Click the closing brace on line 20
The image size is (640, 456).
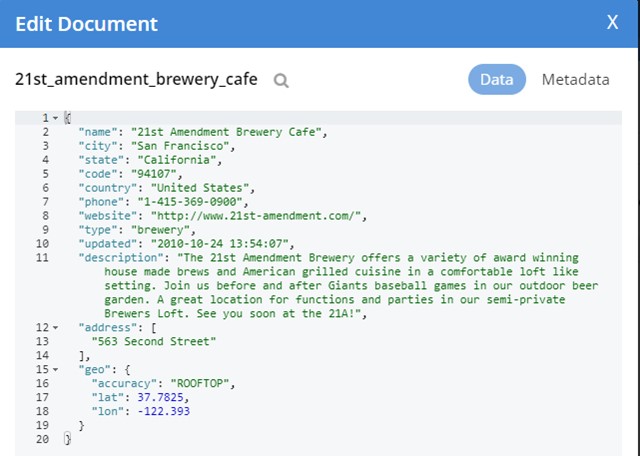(68, 439)
